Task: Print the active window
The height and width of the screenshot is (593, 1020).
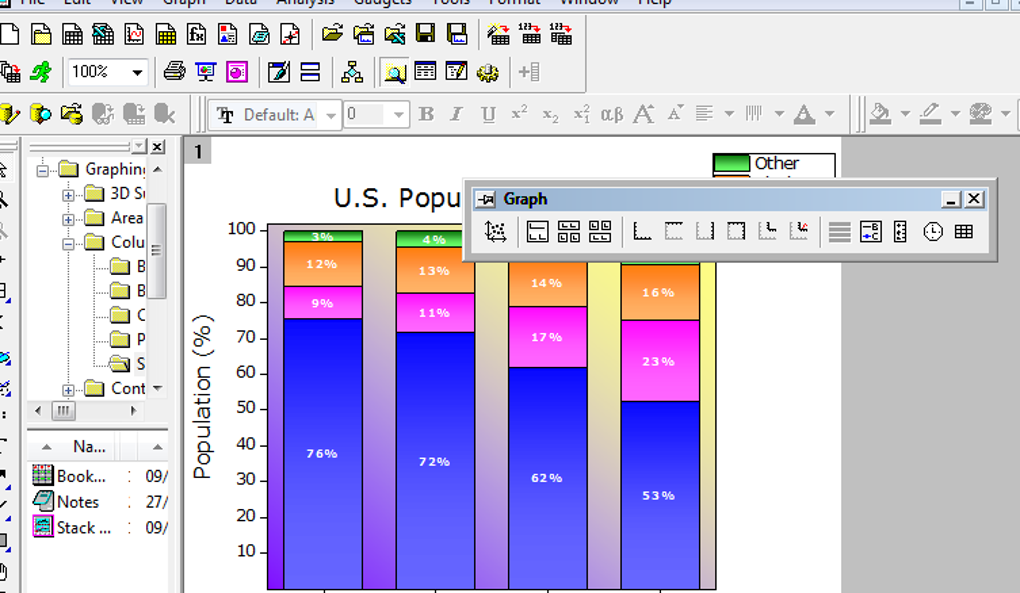Action: pos(174,72)
